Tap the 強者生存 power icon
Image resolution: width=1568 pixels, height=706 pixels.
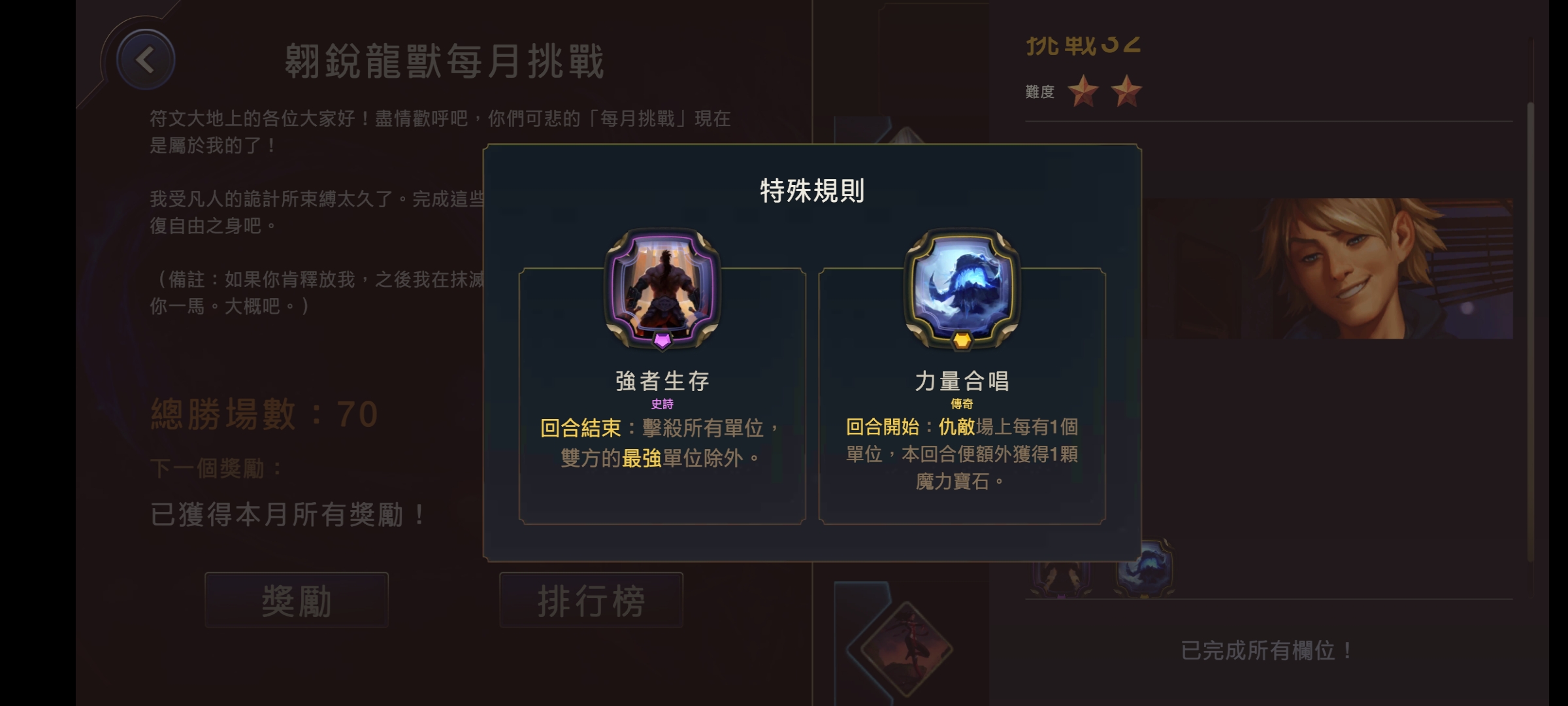tap(662, 286)
